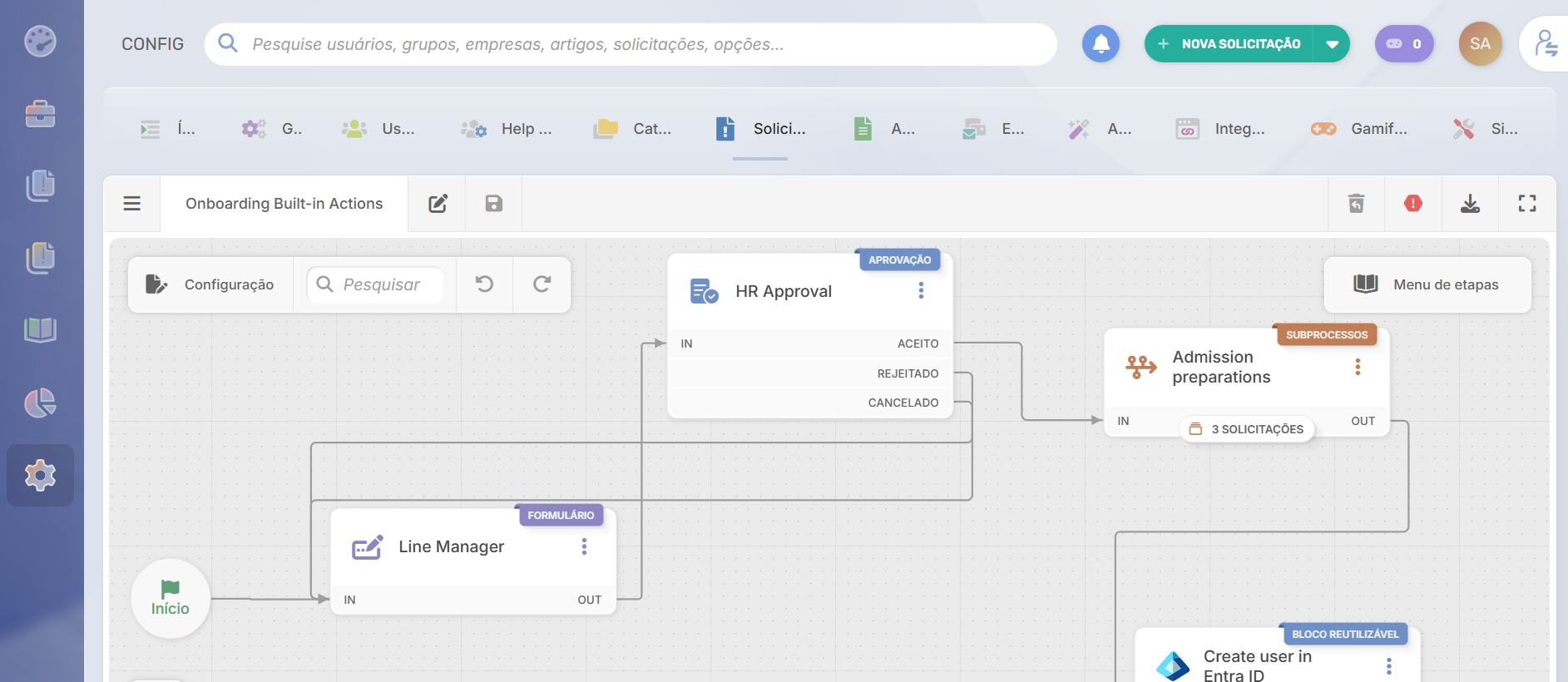
Task: Click the user switch icon at top right
Action: click(1546, 43)
